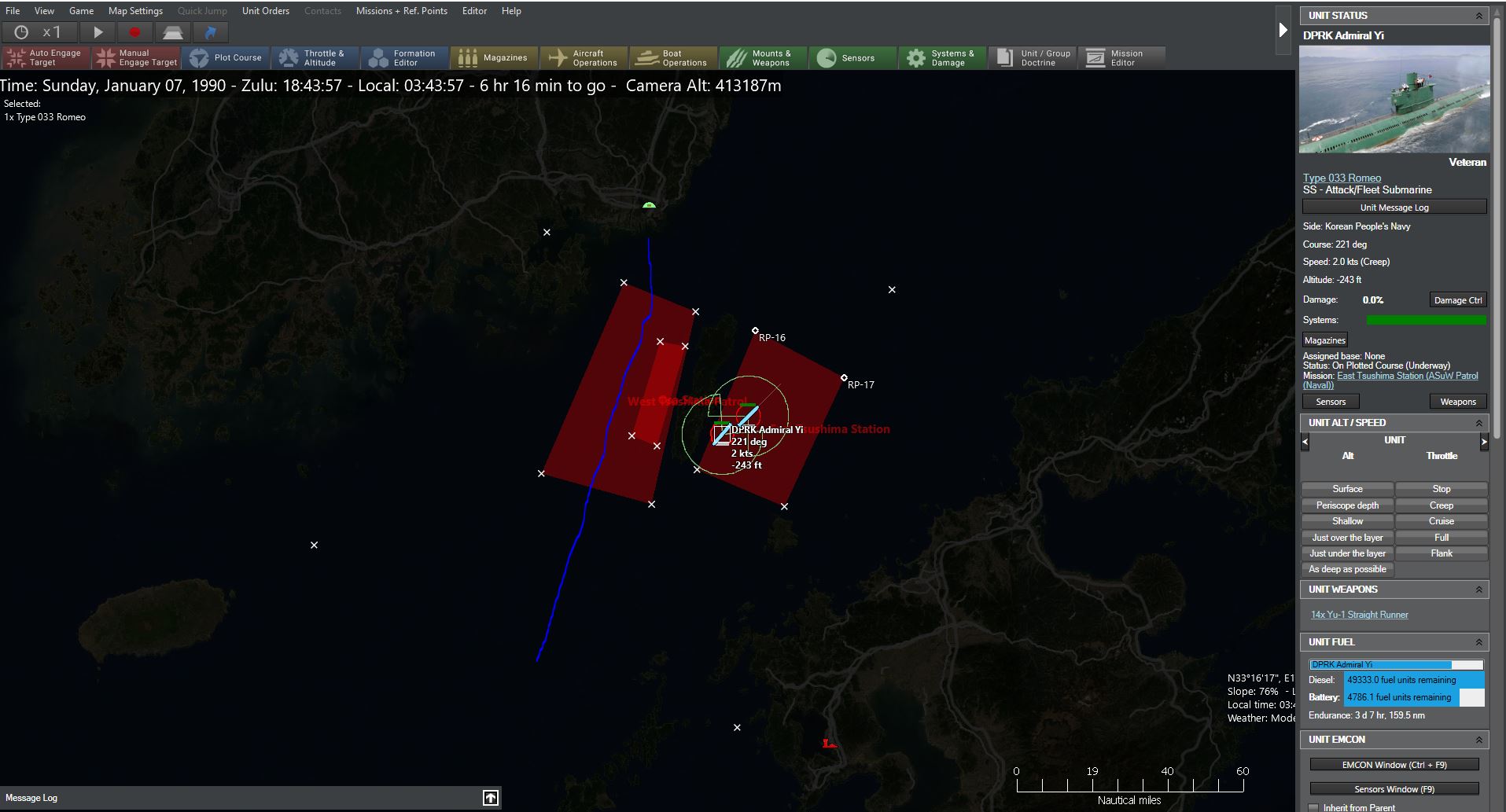
Task: Open the Unit Message Log
Action: coord(1394,208)
